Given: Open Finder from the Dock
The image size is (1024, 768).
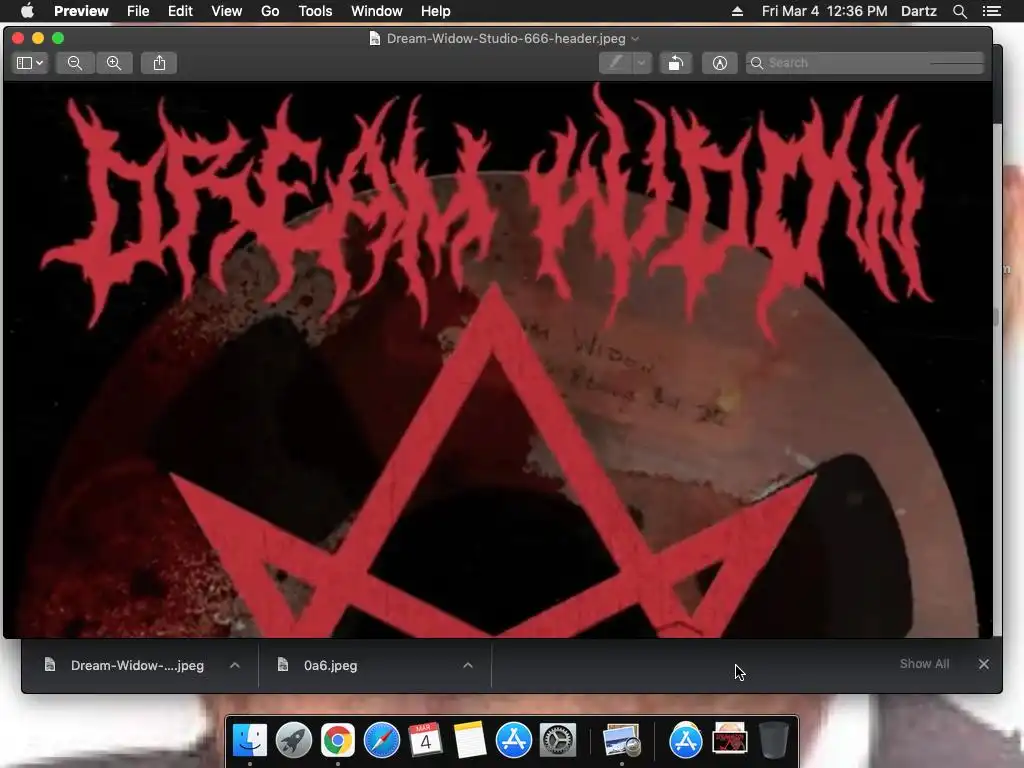Looking at the screenshot, I should [249, 741].
